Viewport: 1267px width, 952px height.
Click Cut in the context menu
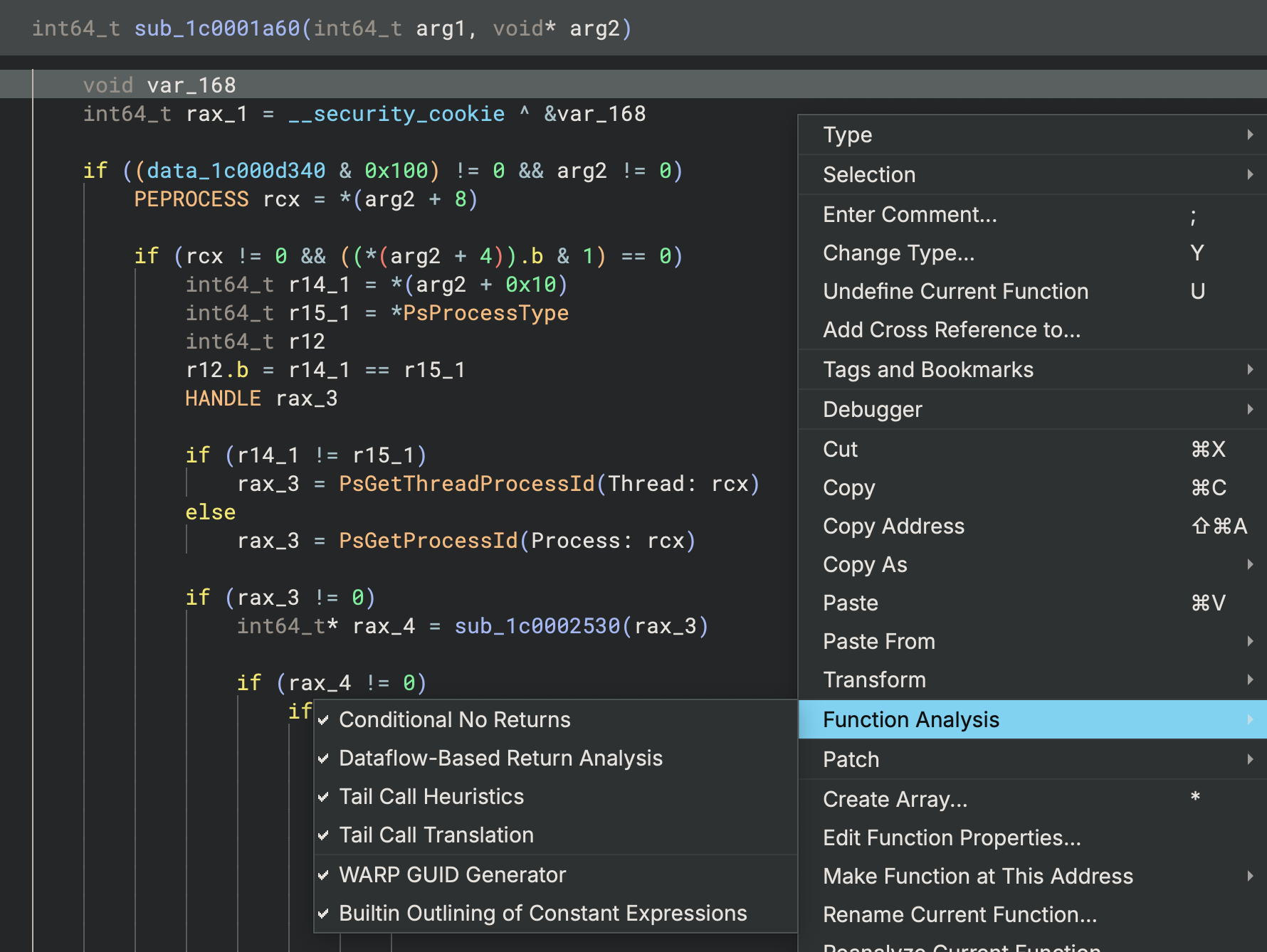pos(1032,449)
